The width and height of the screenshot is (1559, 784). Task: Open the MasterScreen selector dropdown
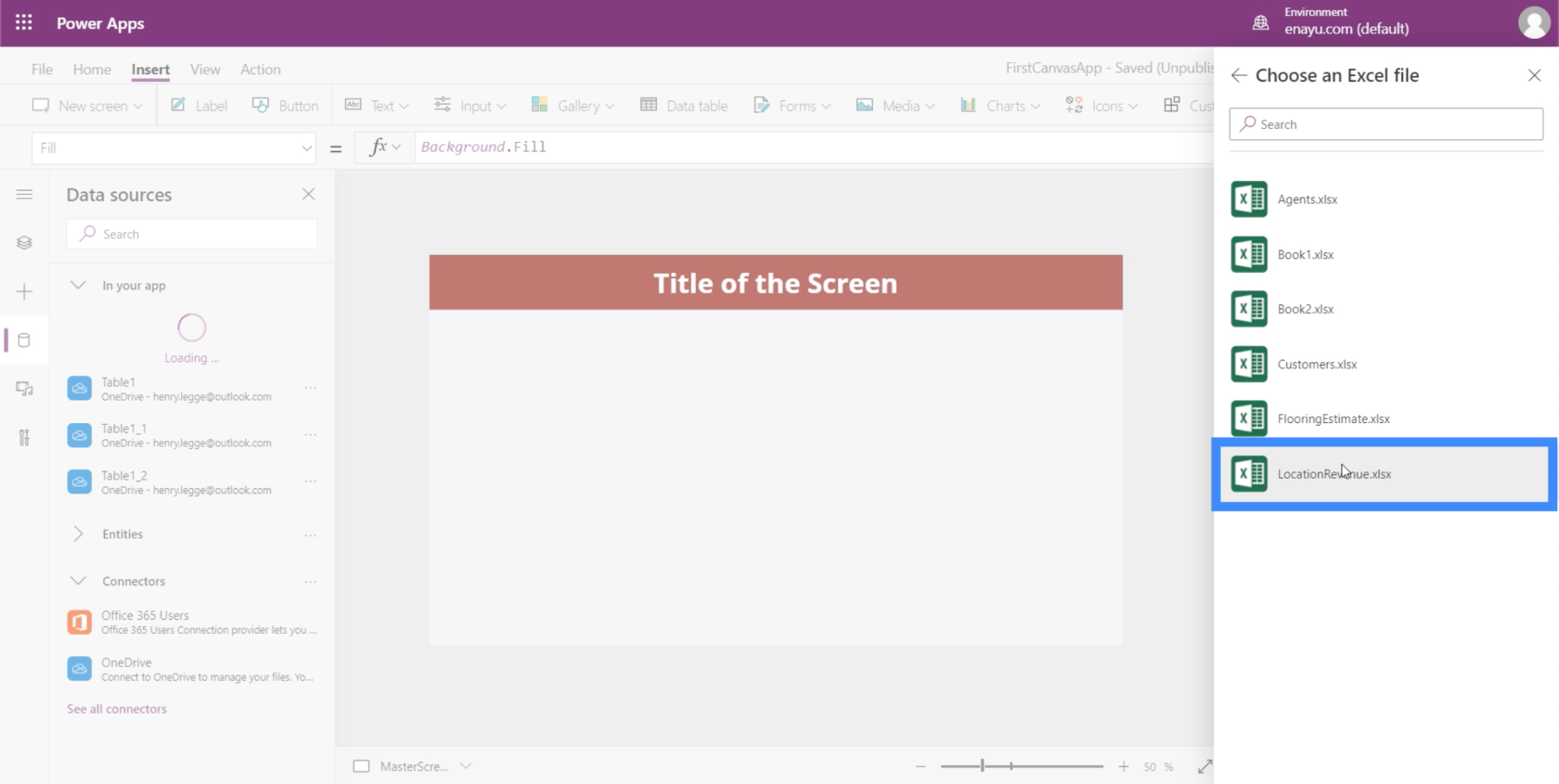pos(466,766)
